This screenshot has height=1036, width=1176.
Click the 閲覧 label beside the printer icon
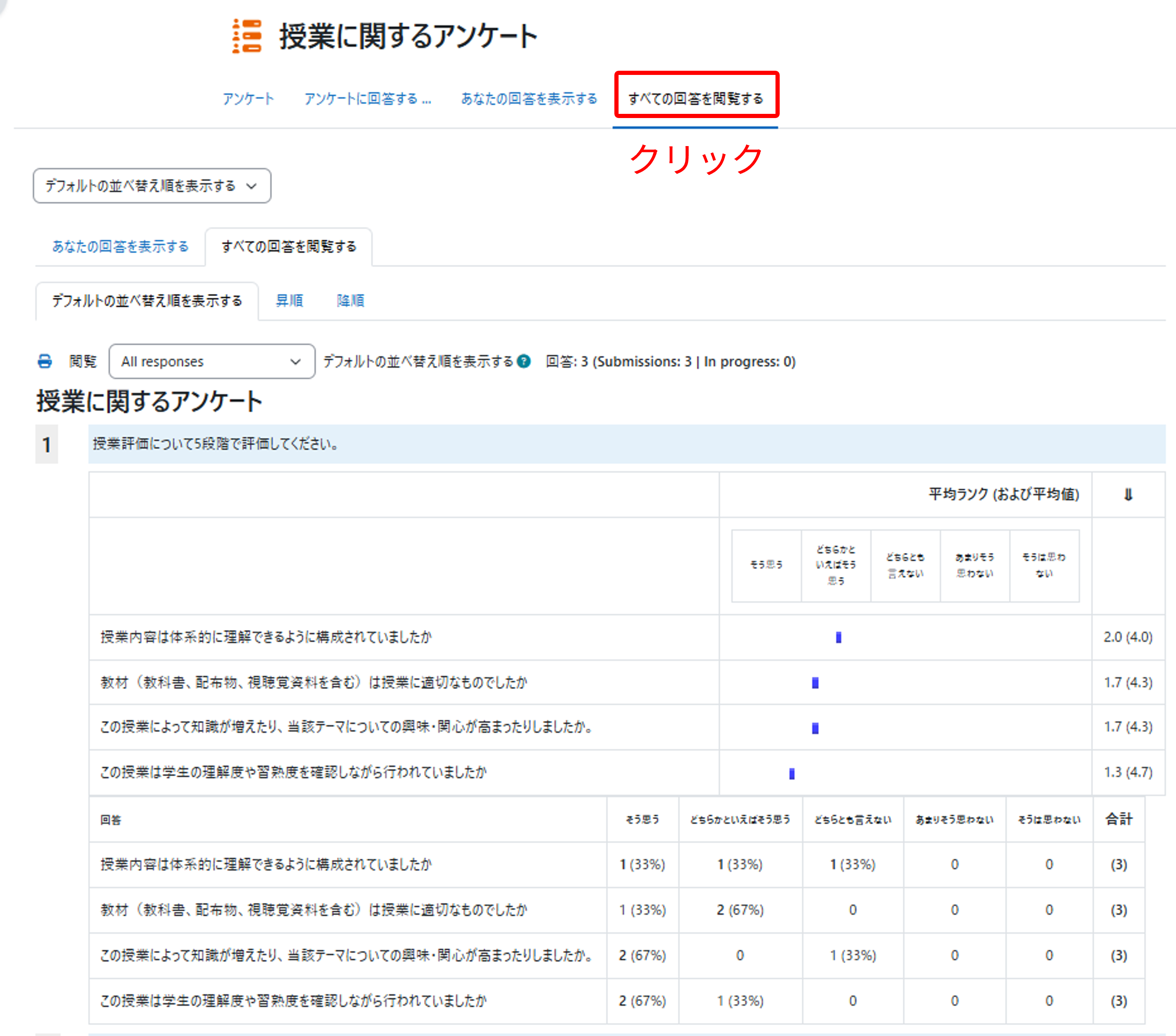pos(83,362)
